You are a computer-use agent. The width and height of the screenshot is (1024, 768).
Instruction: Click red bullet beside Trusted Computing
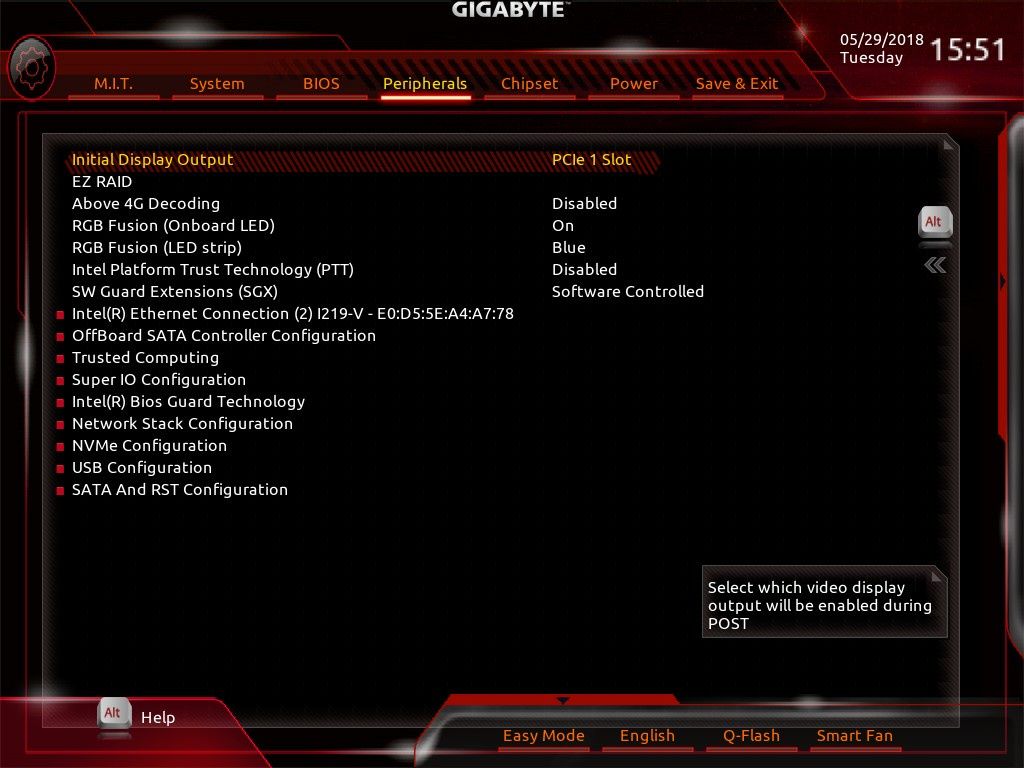coord(60,359)
